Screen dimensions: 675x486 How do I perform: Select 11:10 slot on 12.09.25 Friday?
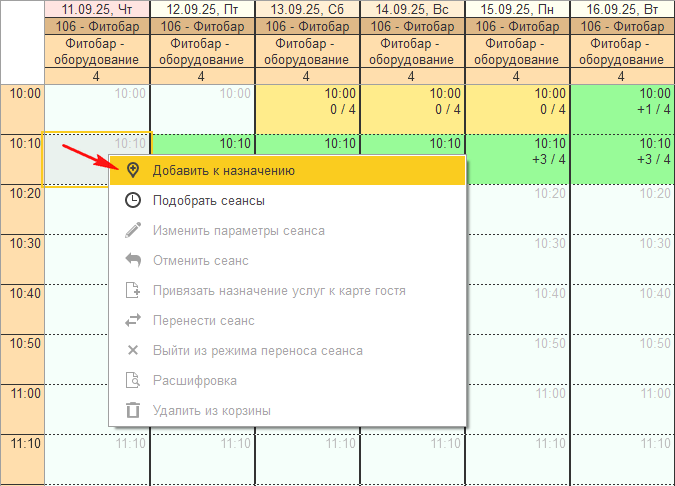coord(202,459)
